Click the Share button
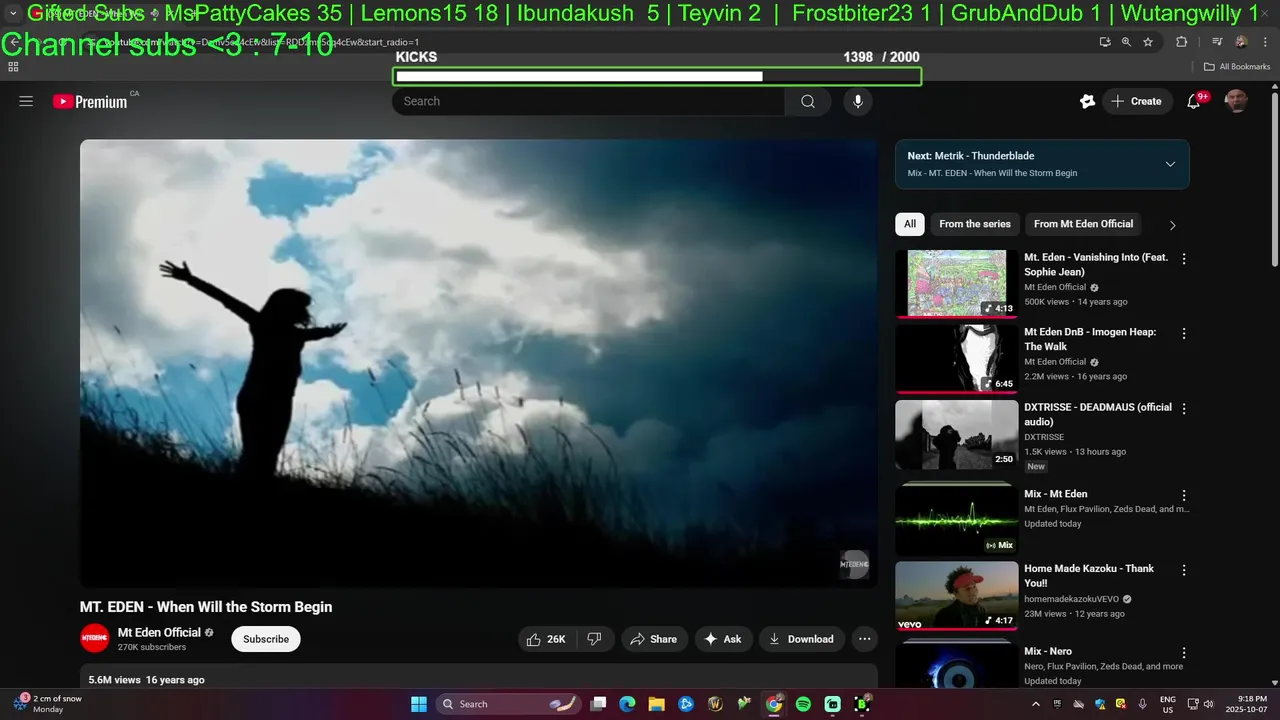The width and height of the screenshot is (1280, 720). pyautogui.click(x=654, y=639)
